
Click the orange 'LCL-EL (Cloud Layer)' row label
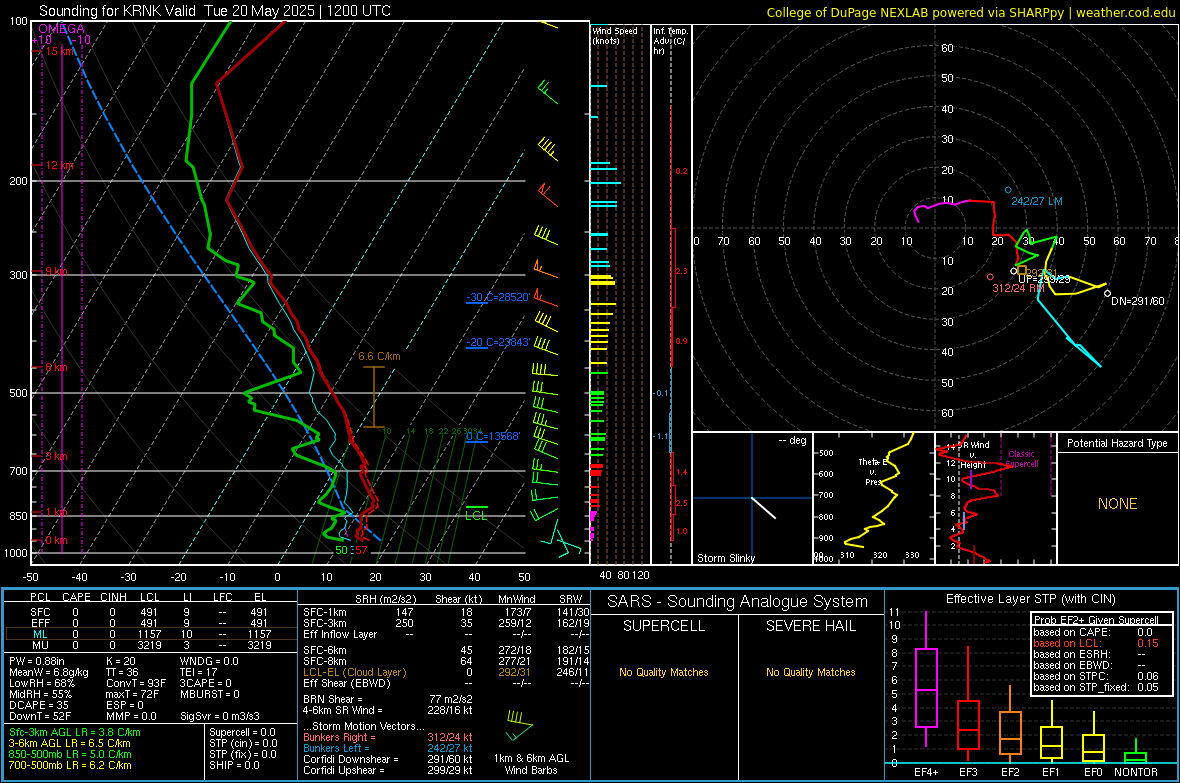click(x=354, y=672)
